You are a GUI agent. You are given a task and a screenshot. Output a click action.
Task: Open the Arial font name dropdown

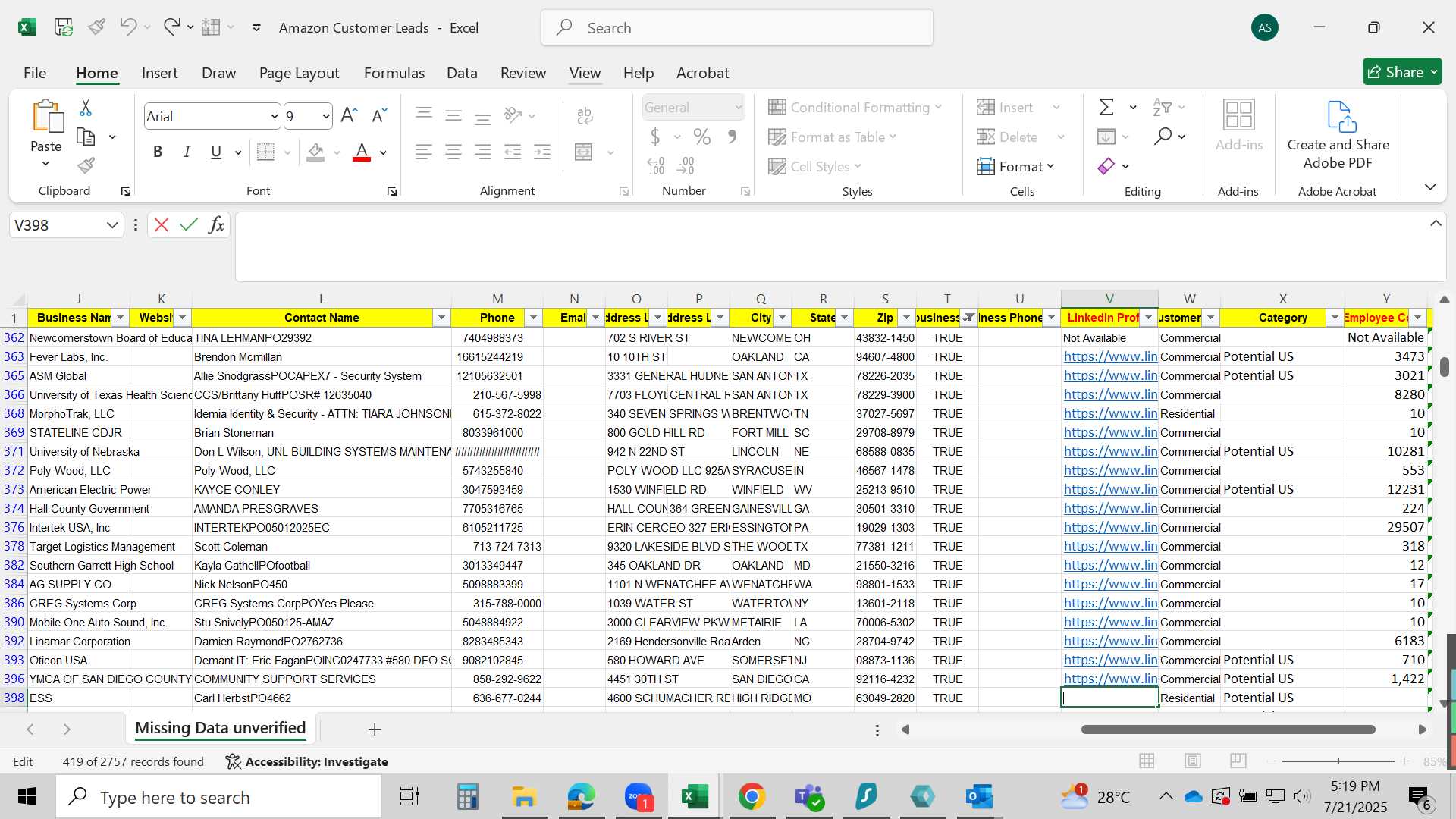[275, 116]
